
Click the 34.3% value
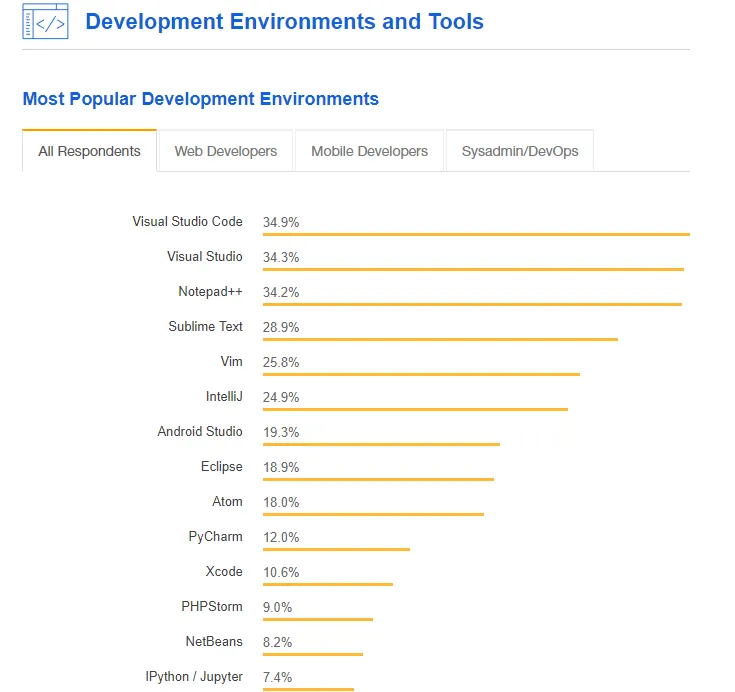281,257
